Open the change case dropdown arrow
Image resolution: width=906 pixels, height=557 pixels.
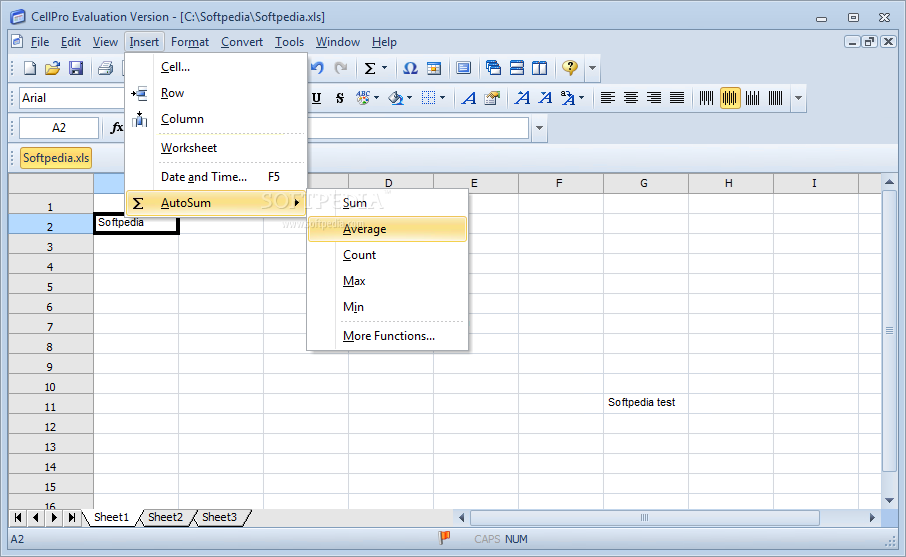[x=581, y=98]
